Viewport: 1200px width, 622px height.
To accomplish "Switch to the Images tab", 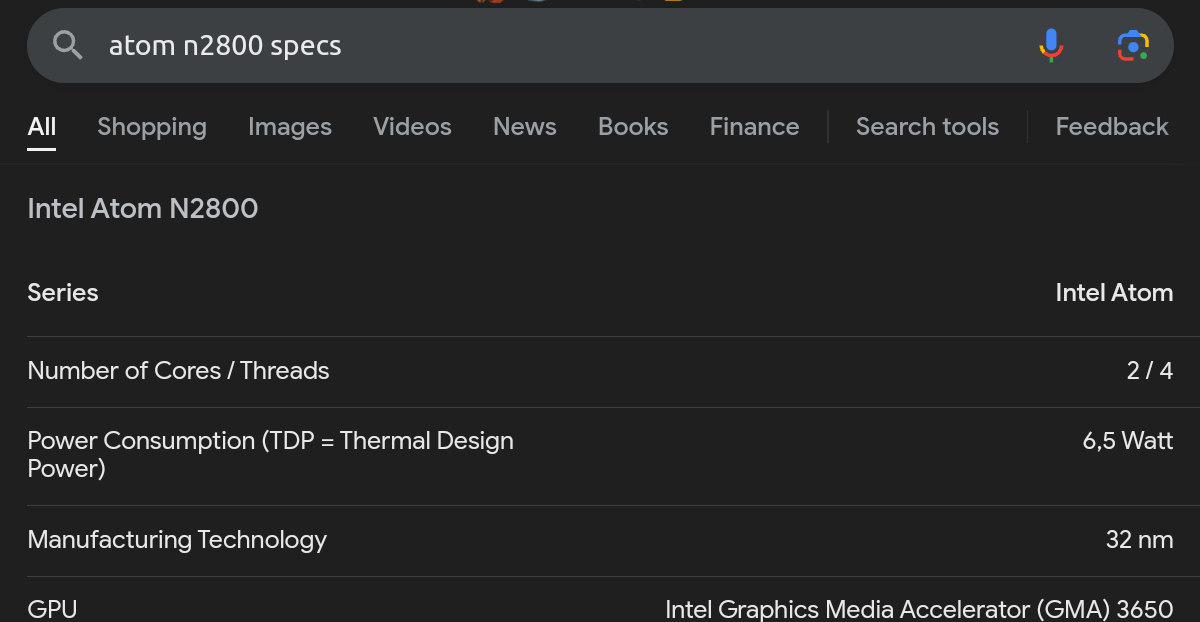I will click(x=290, y=127).
